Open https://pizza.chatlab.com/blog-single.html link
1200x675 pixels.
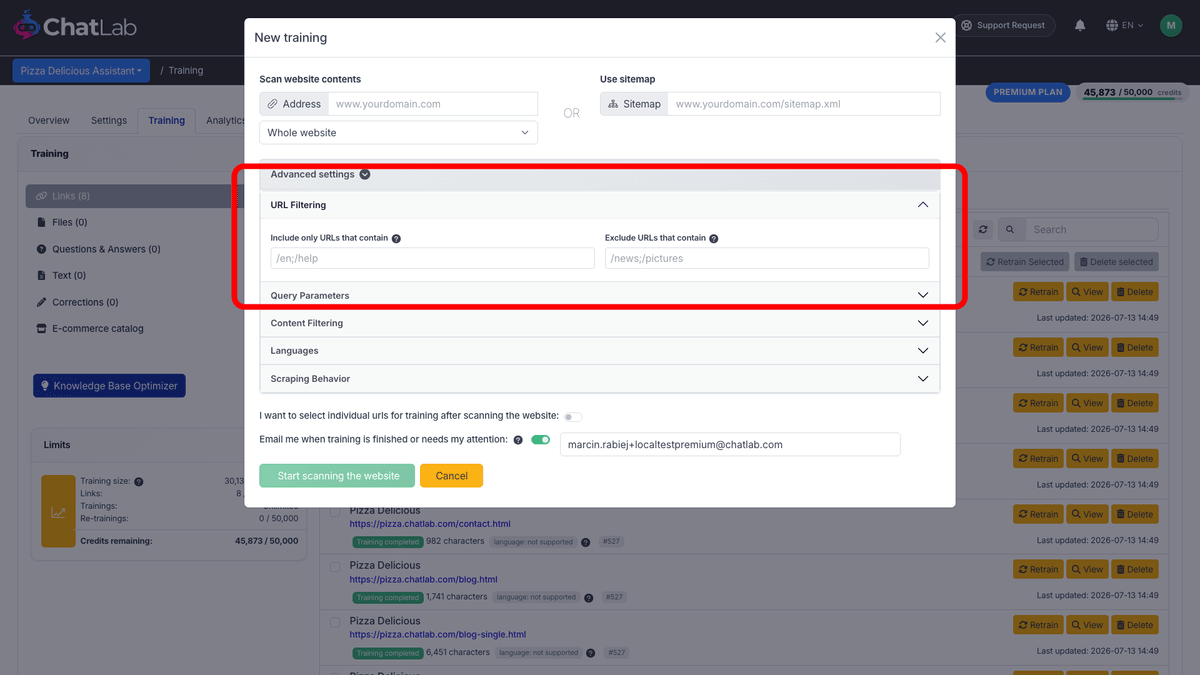tap(437, 634)
